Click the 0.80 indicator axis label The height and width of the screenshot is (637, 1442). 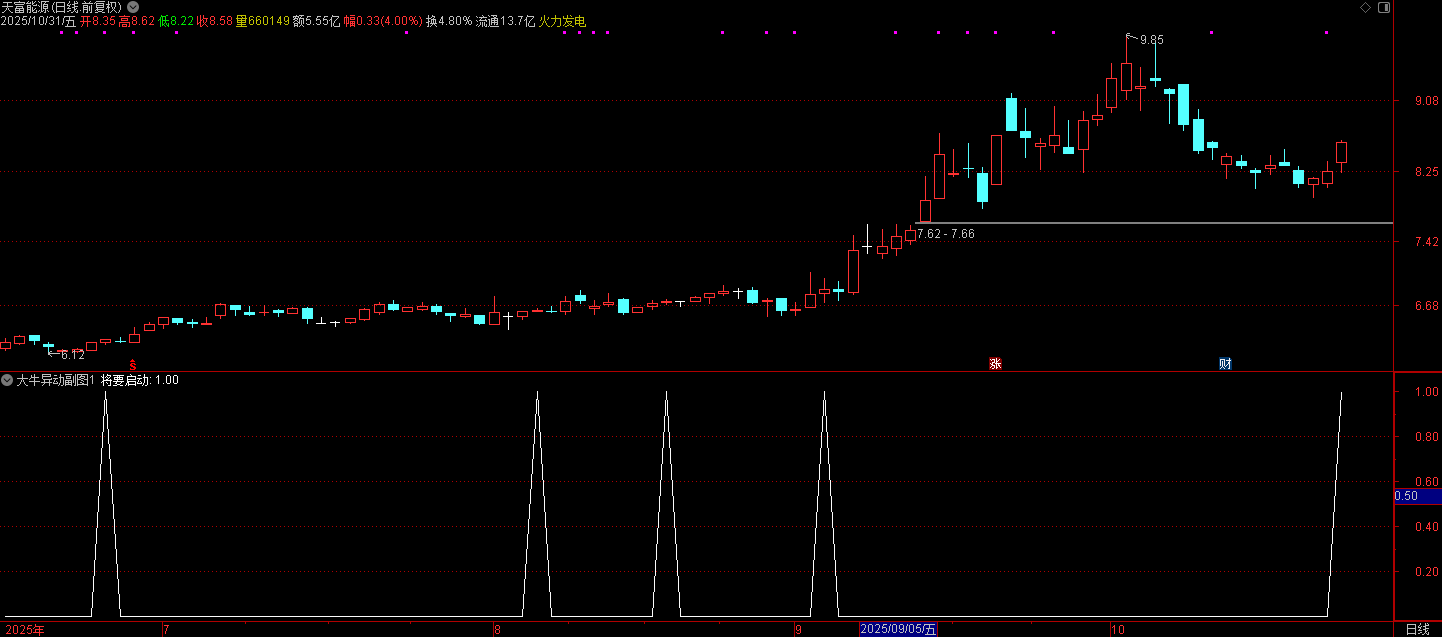(1426, 437)
